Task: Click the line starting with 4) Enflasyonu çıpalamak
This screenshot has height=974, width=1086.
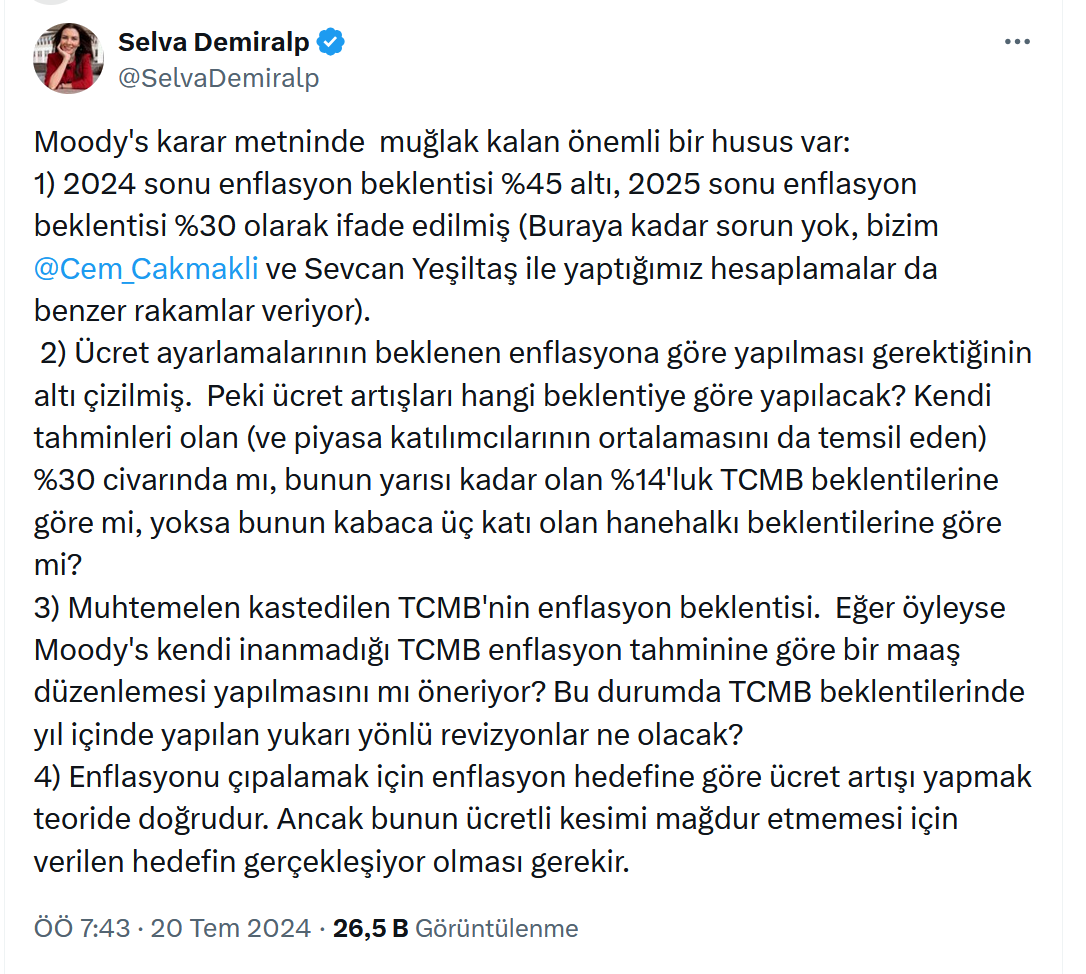Action: [x=533, y=777]
